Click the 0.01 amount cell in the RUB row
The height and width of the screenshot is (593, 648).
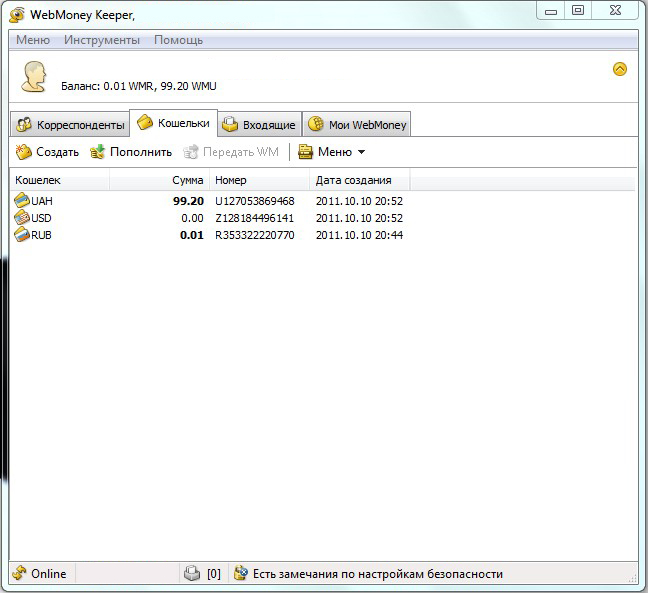(192, 235)
